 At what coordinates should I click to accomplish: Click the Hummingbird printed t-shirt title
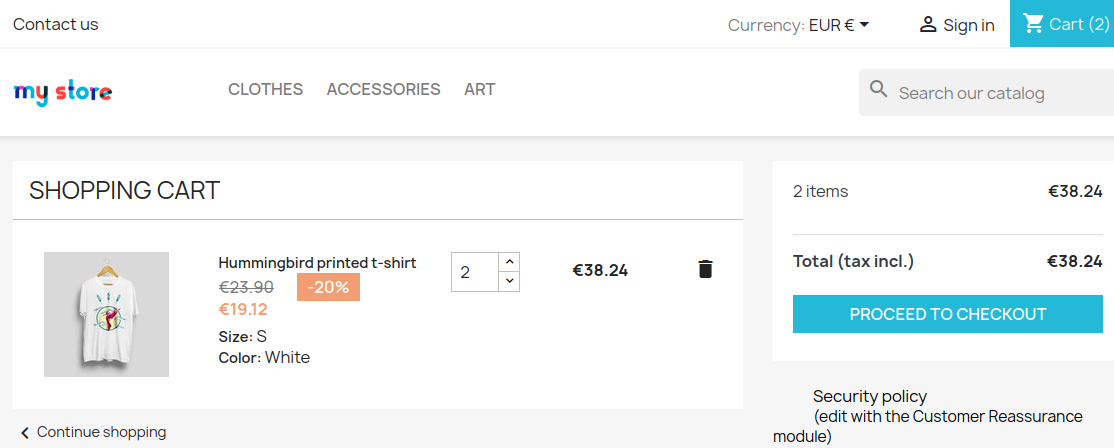pyautogui.click(x=317, y=263)
